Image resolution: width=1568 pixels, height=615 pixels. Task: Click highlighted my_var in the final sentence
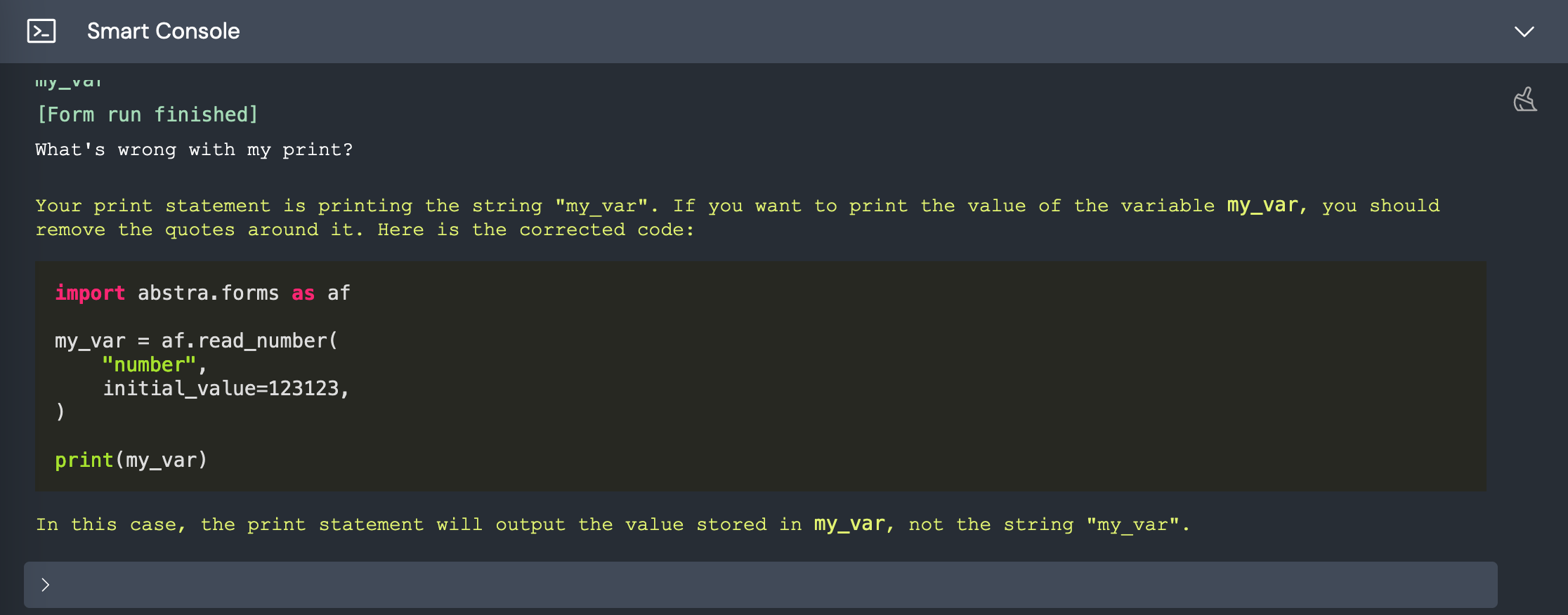click(849, 524)
